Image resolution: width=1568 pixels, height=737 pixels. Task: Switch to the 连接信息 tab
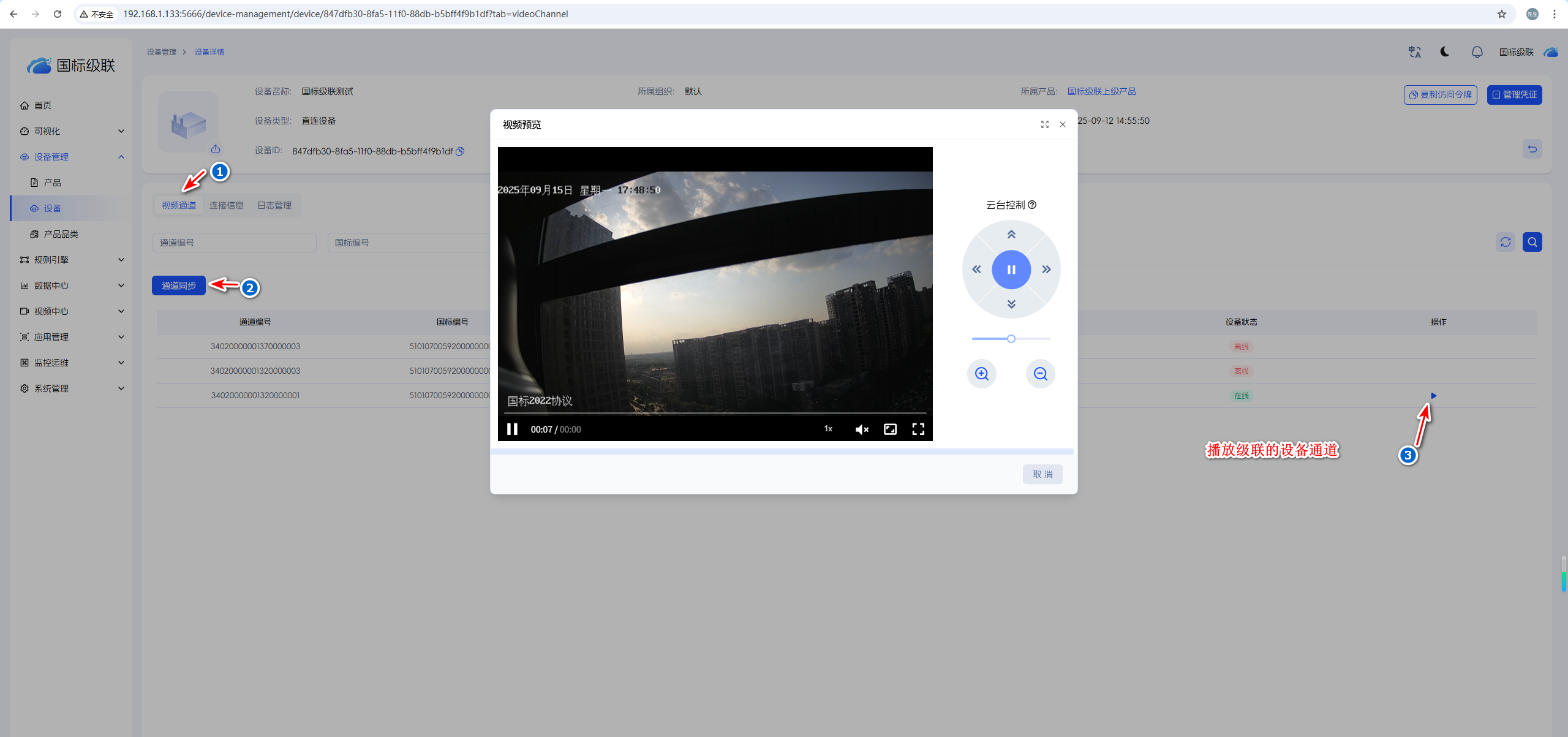click(x=226, y=205)
